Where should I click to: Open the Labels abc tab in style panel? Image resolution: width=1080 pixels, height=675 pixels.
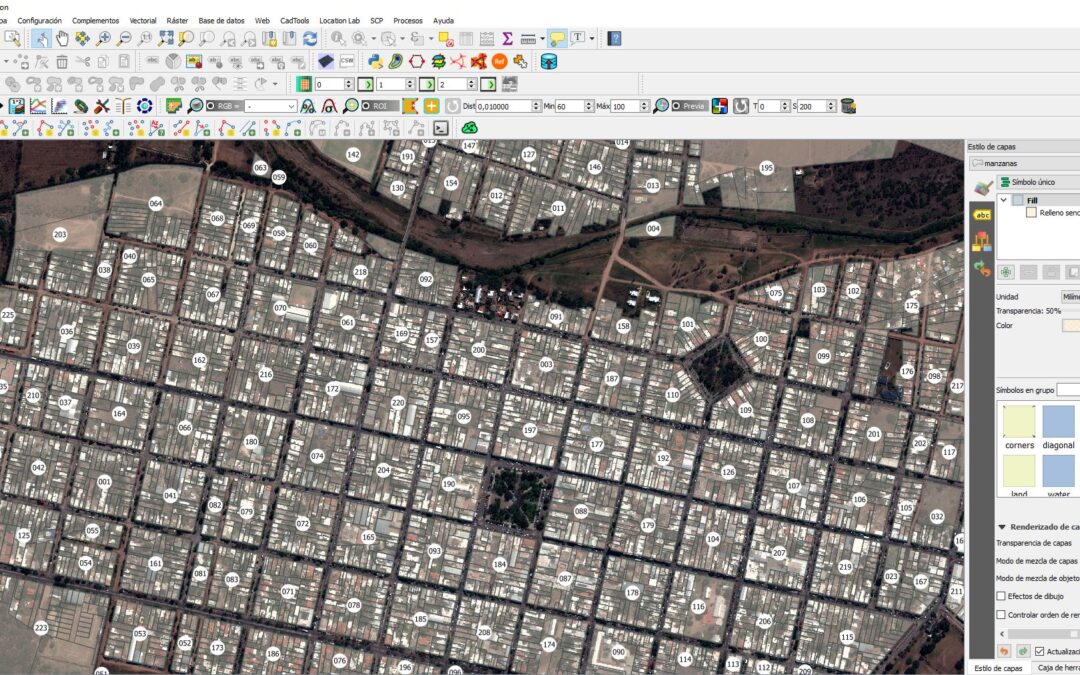[x=982, y=215]
